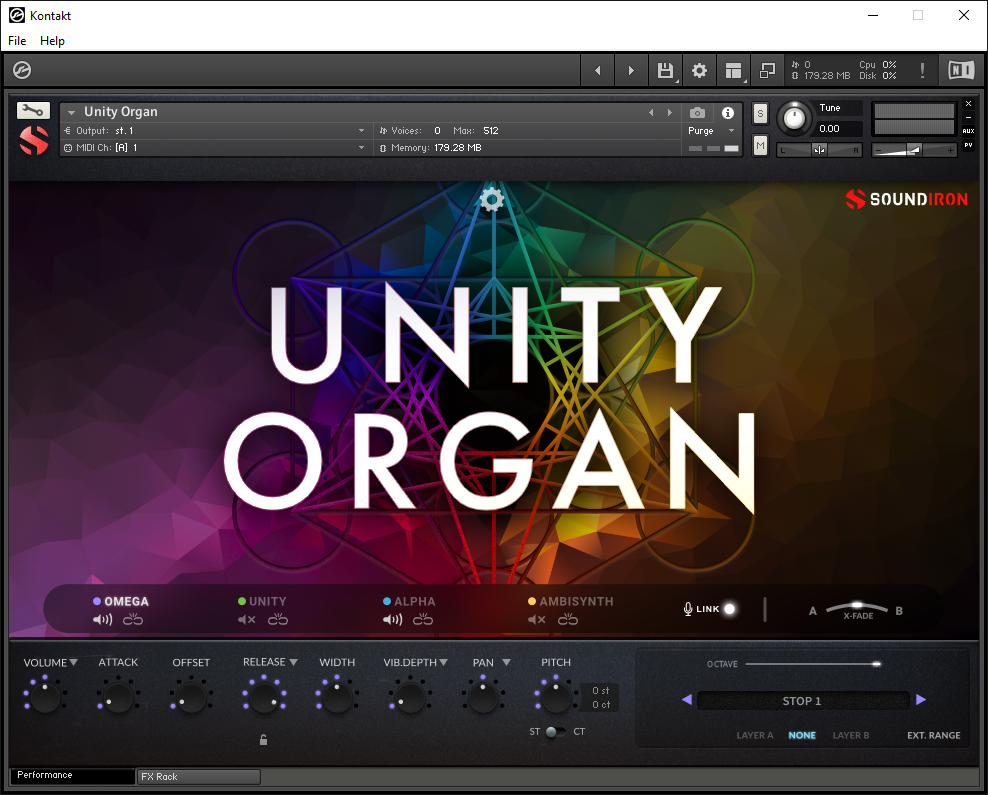Mute the OMEGA layer speaker

103,620
